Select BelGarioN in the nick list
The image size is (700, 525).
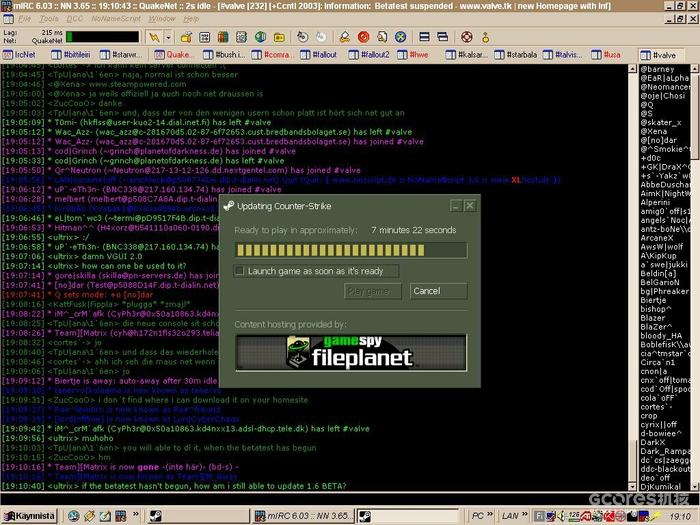pyautogui.click(x=660, y=282)
